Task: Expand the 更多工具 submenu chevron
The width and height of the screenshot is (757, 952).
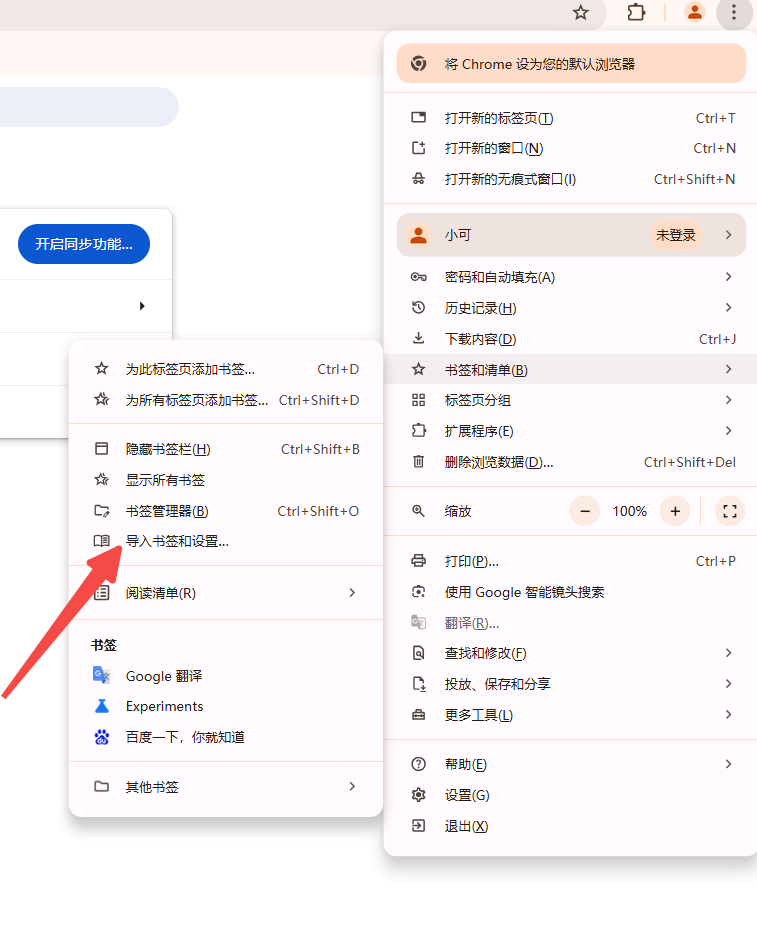Action: click(728, 715)
